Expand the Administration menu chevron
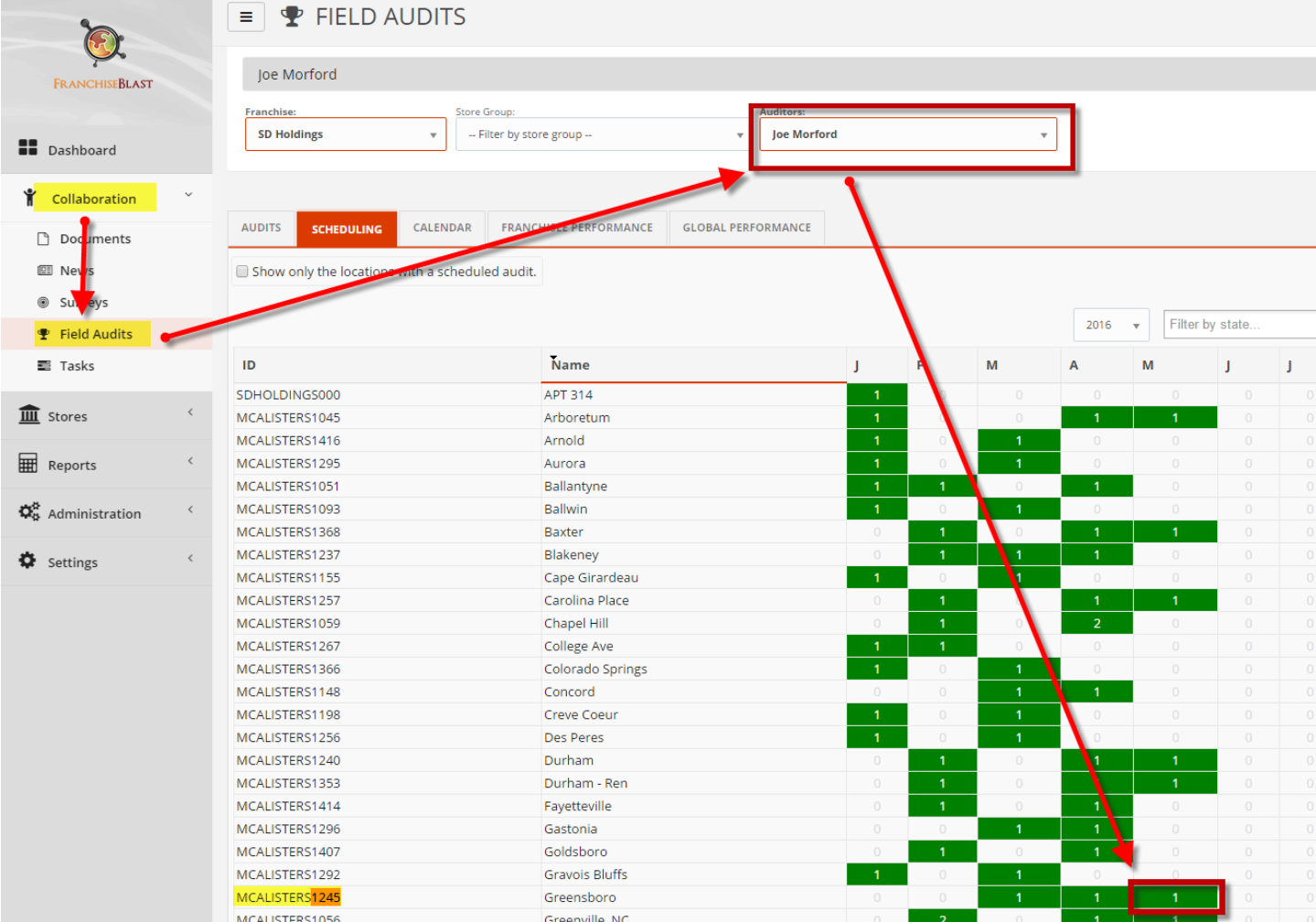The image size is (1316, 922). 190,509
